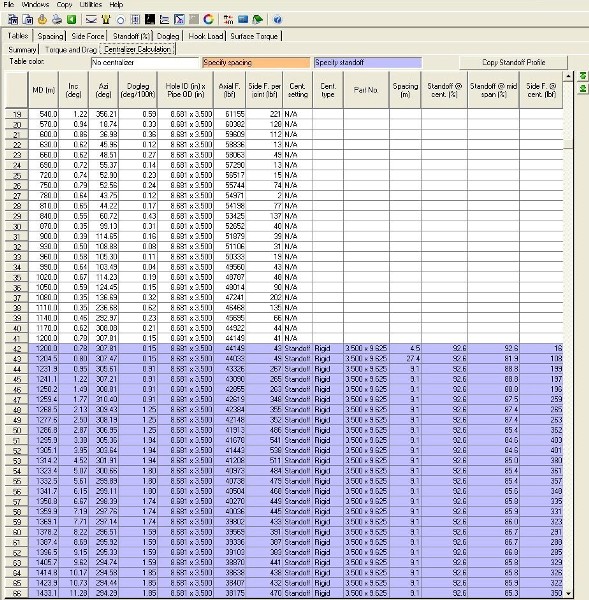Viewport: 589px width, 600px height.
Task: Click MD cell 1433.1 in row 66
Action: 44,593
